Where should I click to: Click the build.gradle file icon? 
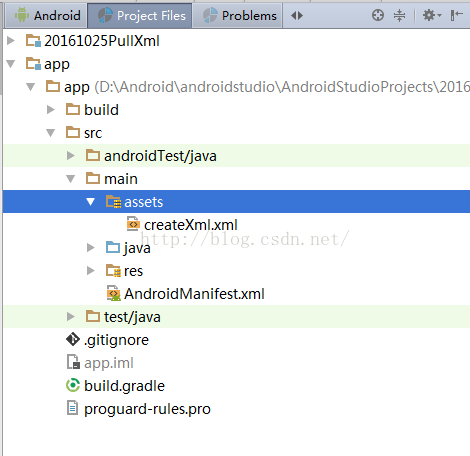[x=73, y=386]
